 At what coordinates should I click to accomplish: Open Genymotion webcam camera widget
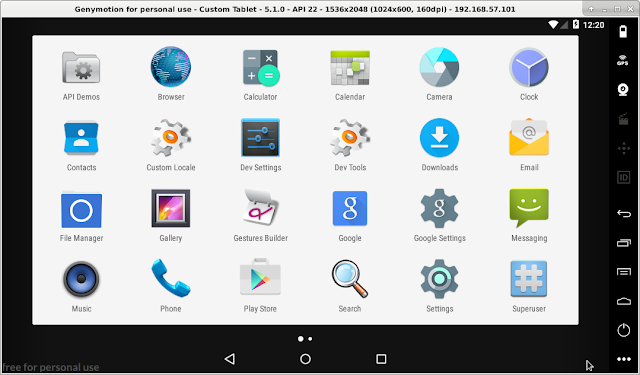[x=623, y=89]
